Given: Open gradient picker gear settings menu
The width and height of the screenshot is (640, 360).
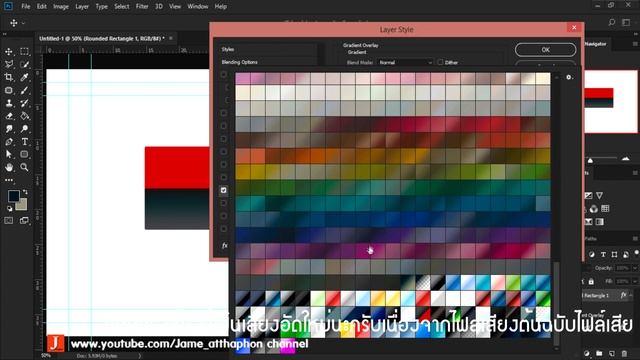Looking at the screenshot, I should (x=569, y=77).
